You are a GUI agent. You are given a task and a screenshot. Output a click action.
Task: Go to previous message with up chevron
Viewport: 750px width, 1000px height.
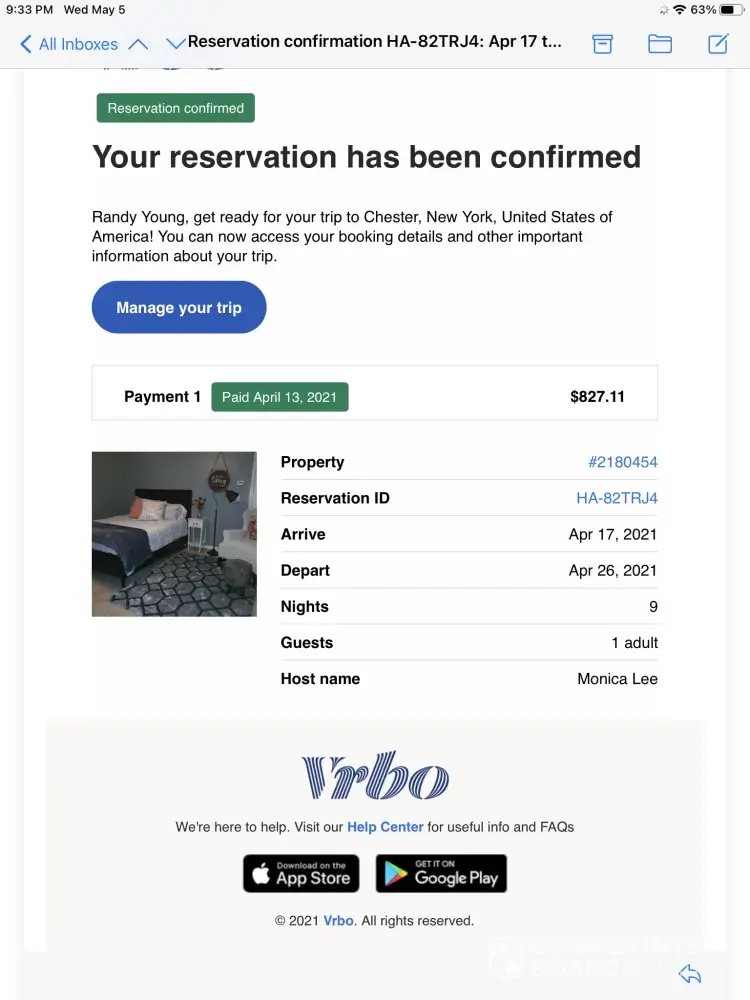[139, 44]
